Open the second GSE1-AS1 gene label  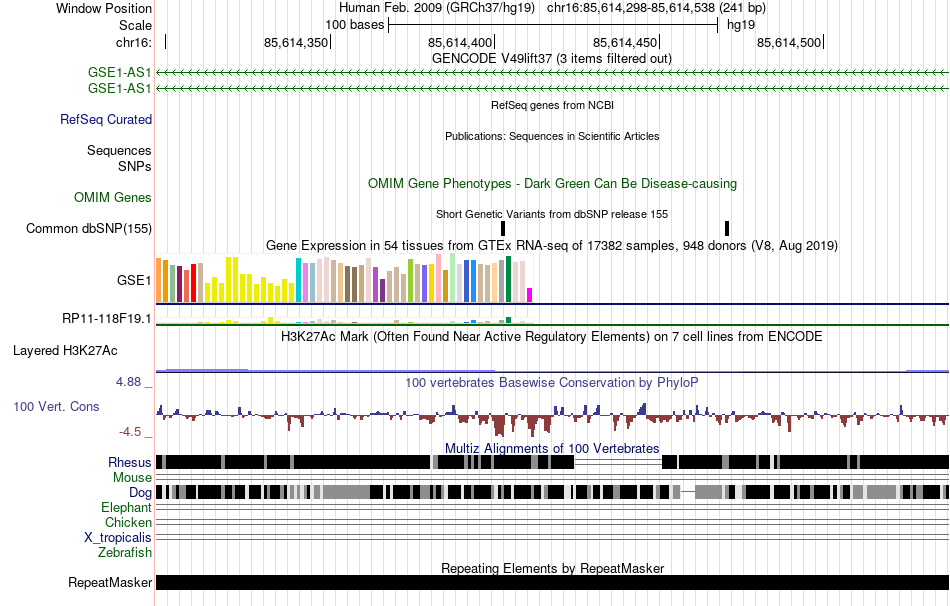point(119,88)
